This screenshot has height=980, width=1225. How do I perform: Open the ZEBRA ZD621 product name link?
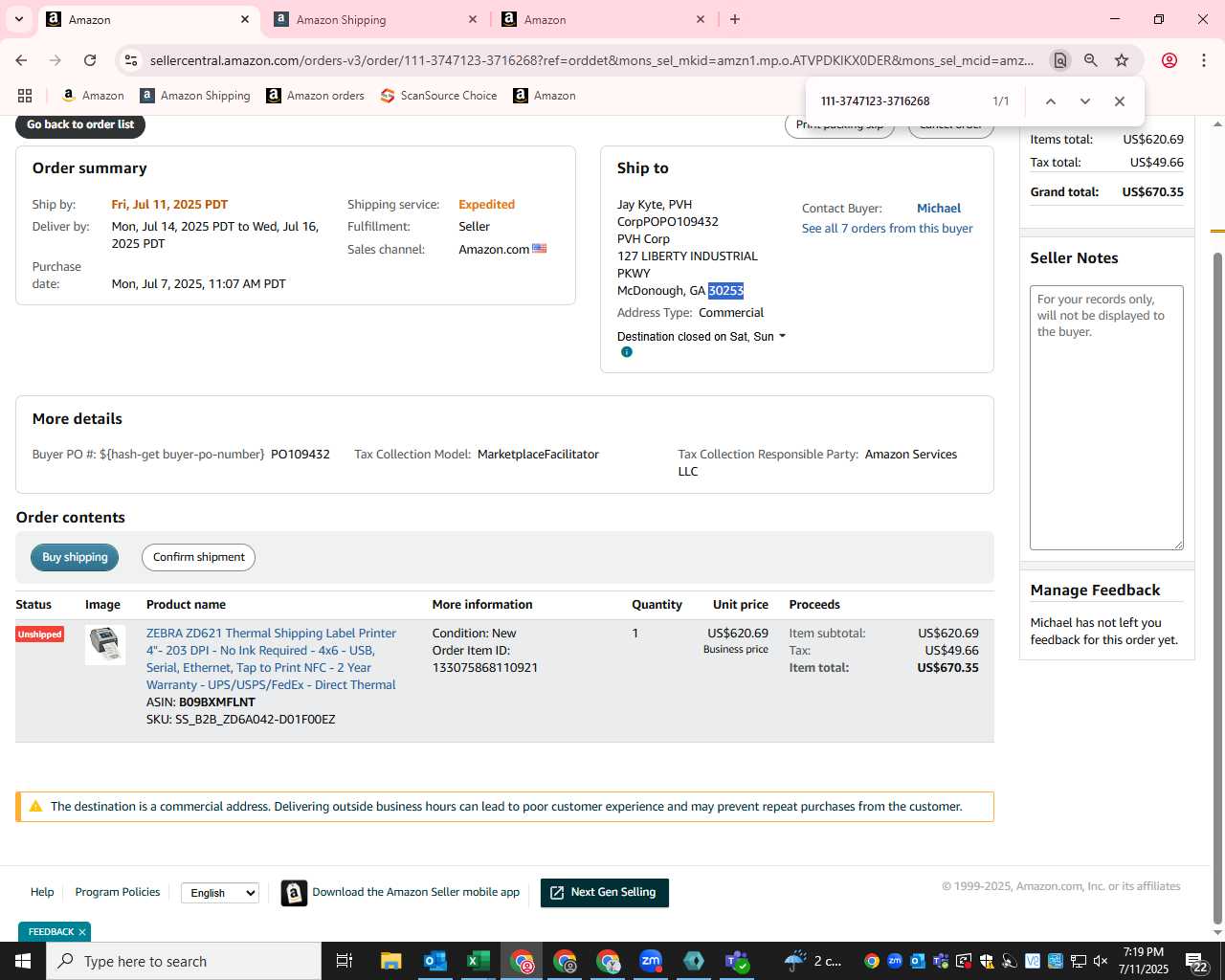271,659
